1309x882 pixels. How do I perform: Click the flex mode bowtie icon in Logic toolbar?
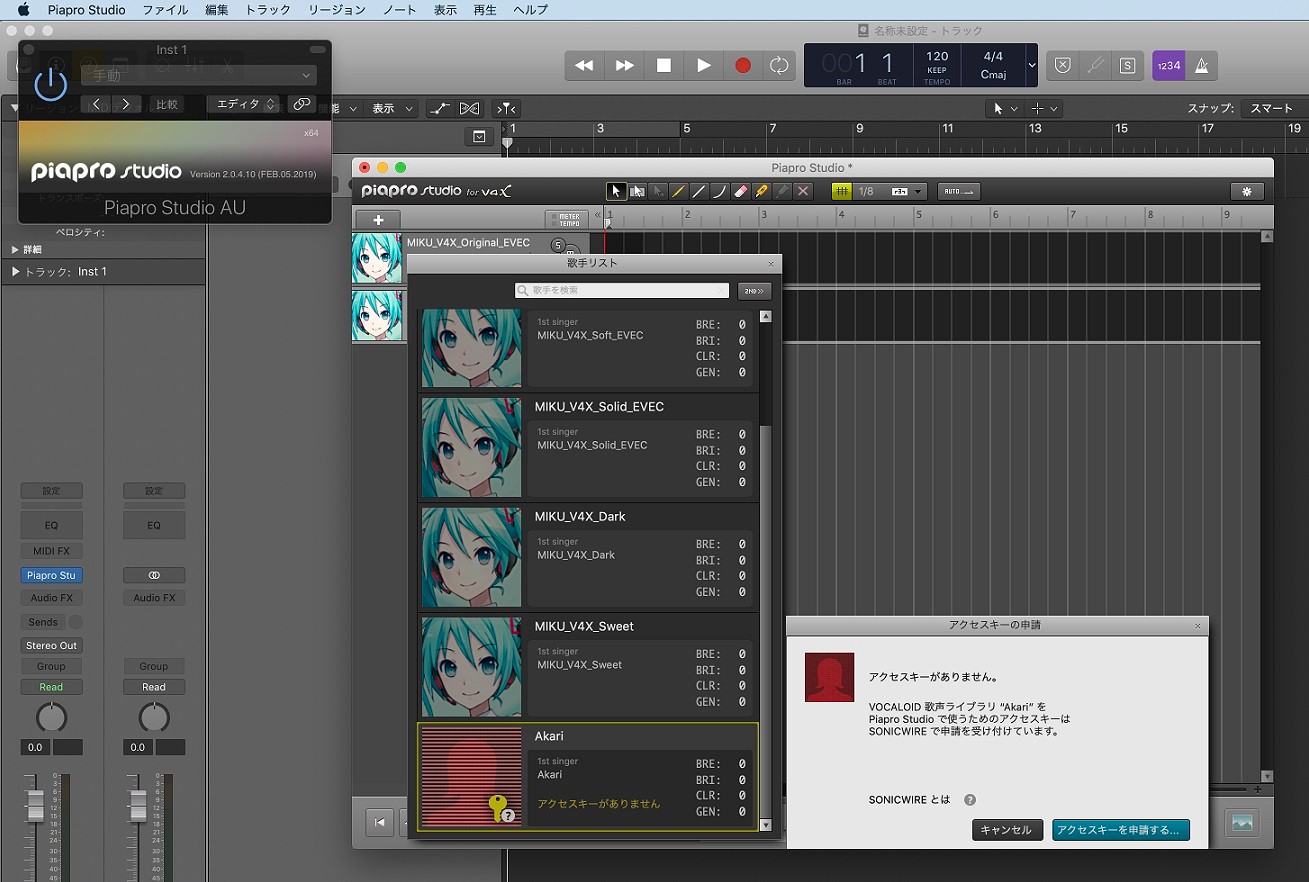click(x=469, y=108)
